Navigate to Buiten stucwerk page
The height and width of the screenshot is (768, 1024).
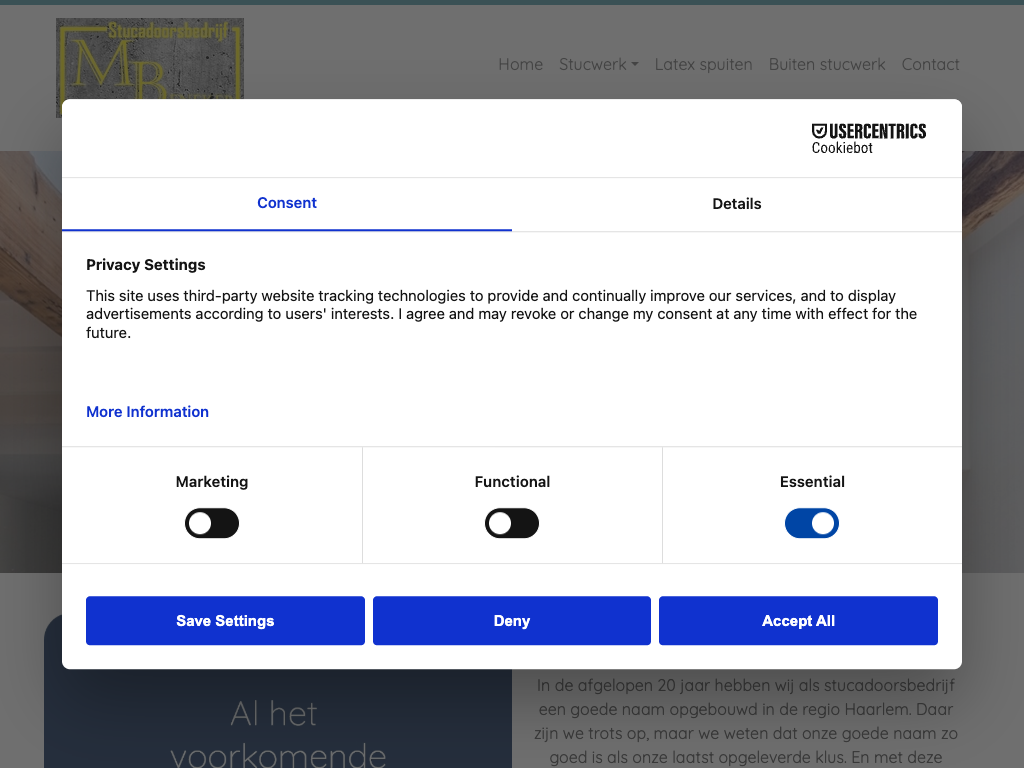[x=827, y=64]
